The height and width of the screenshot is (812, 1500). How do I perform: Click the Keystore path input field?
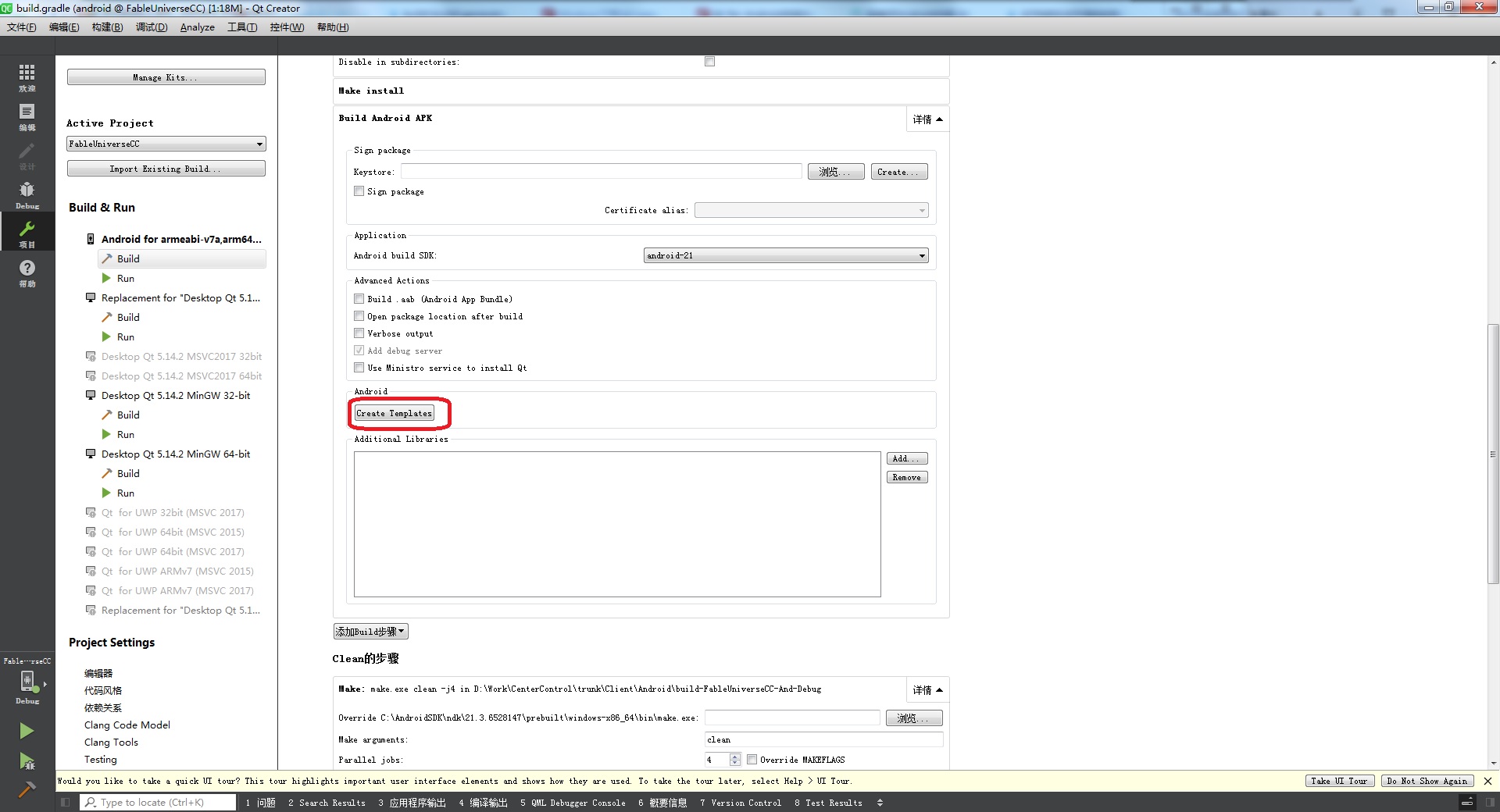601,172
